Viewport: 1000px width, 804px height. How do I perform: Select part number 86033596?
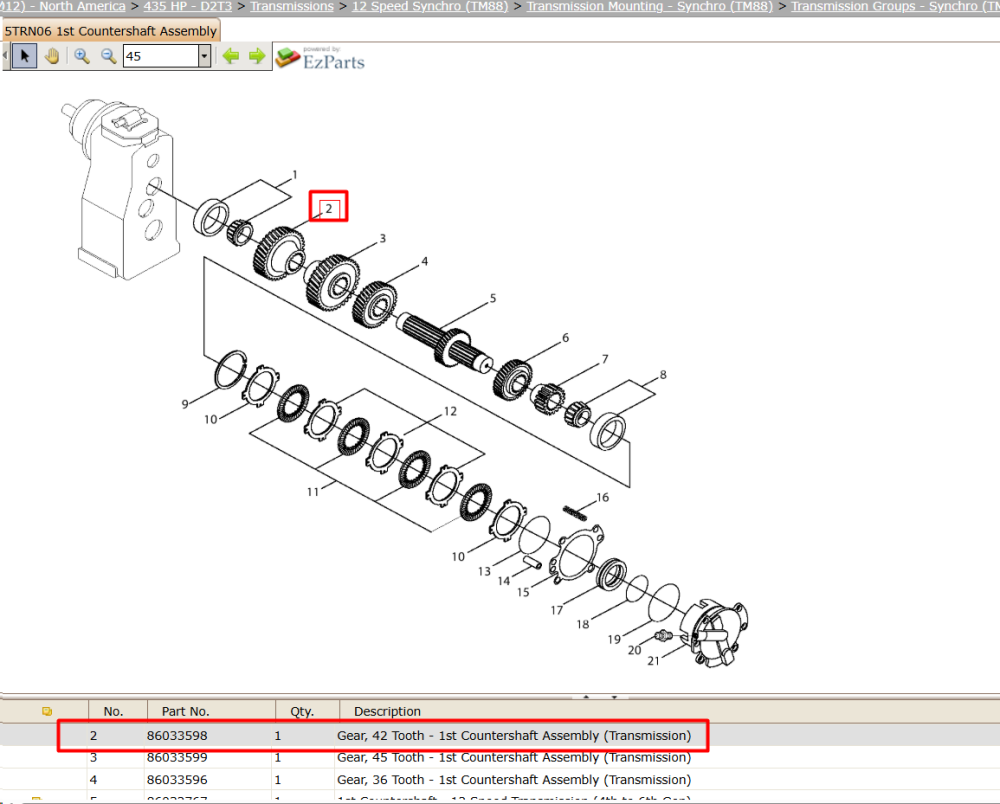pos(177,780)
